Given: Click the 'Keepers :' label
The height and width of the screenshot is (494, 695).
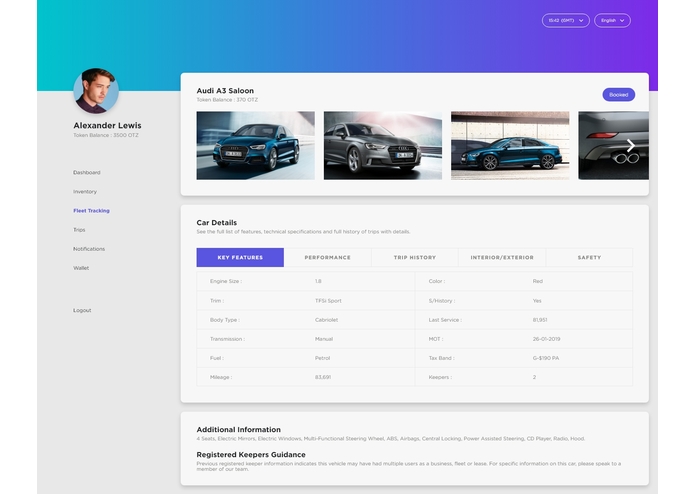Looking at the screenshot, I should tap(440, 377).
